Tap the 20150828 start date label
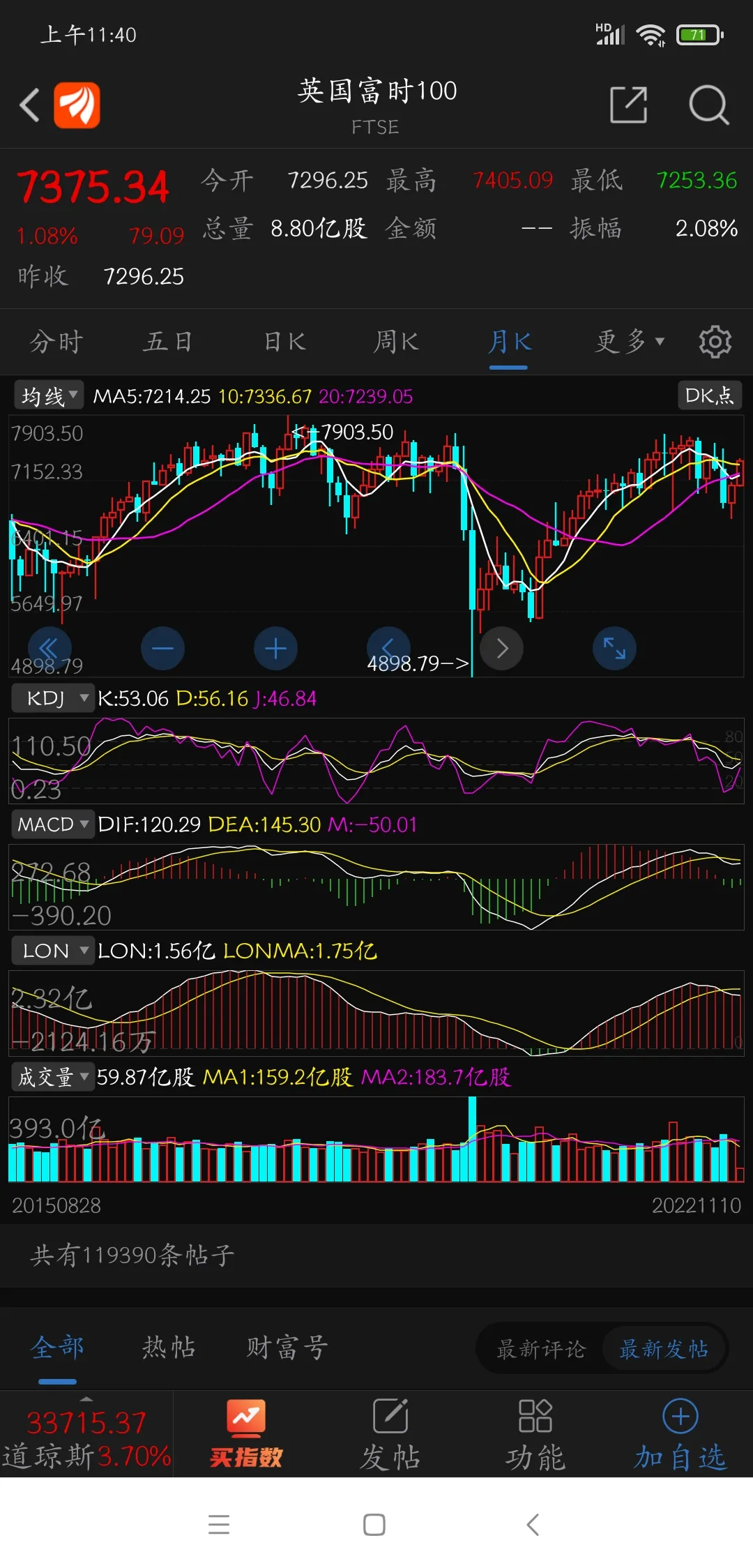The height and width of the screenshot is (1568, 753). coord(56,1205)
